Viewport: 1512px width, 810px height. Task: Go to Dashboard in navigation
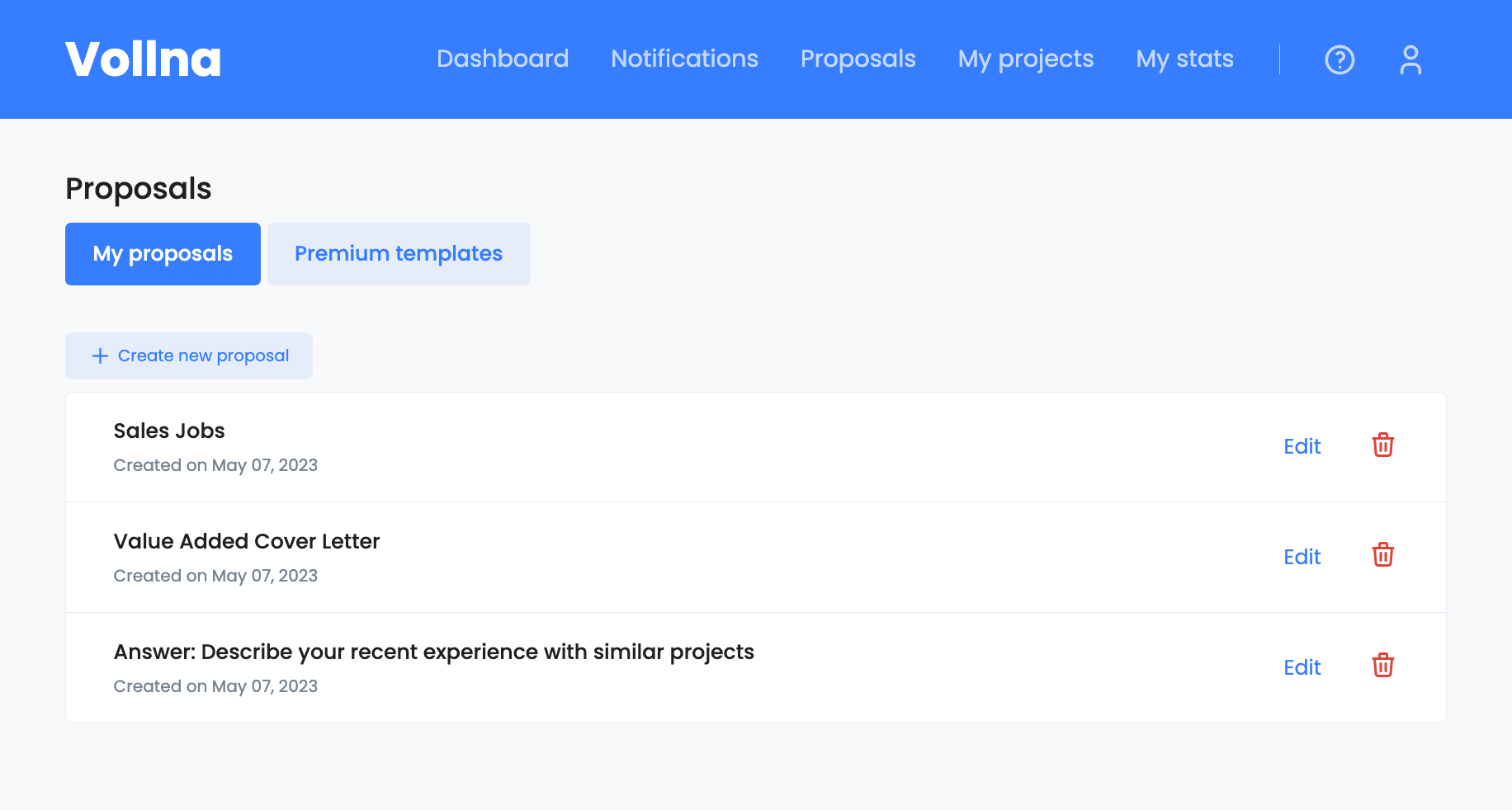point(503,59)
